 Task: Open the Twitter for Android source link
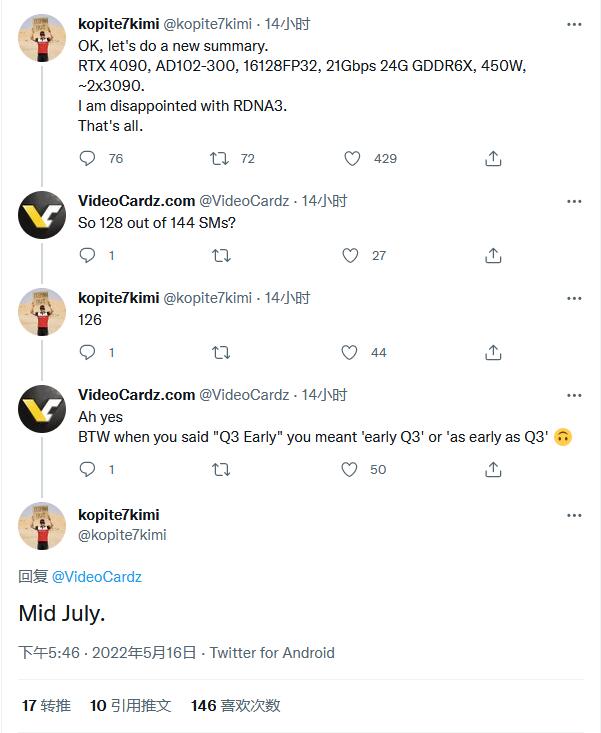coord(272,653)
